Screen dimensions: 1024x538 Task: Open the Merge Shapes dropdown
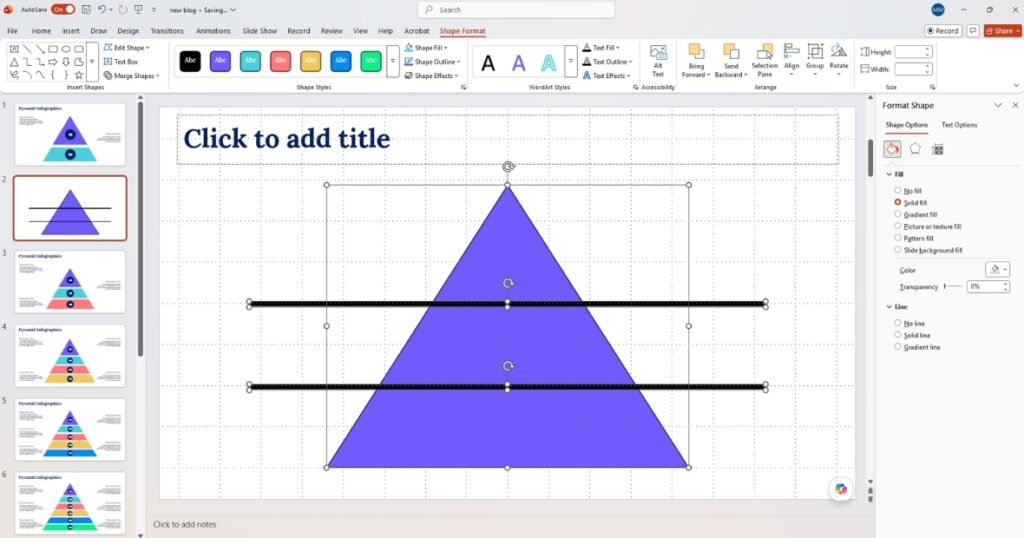[131, 76]
